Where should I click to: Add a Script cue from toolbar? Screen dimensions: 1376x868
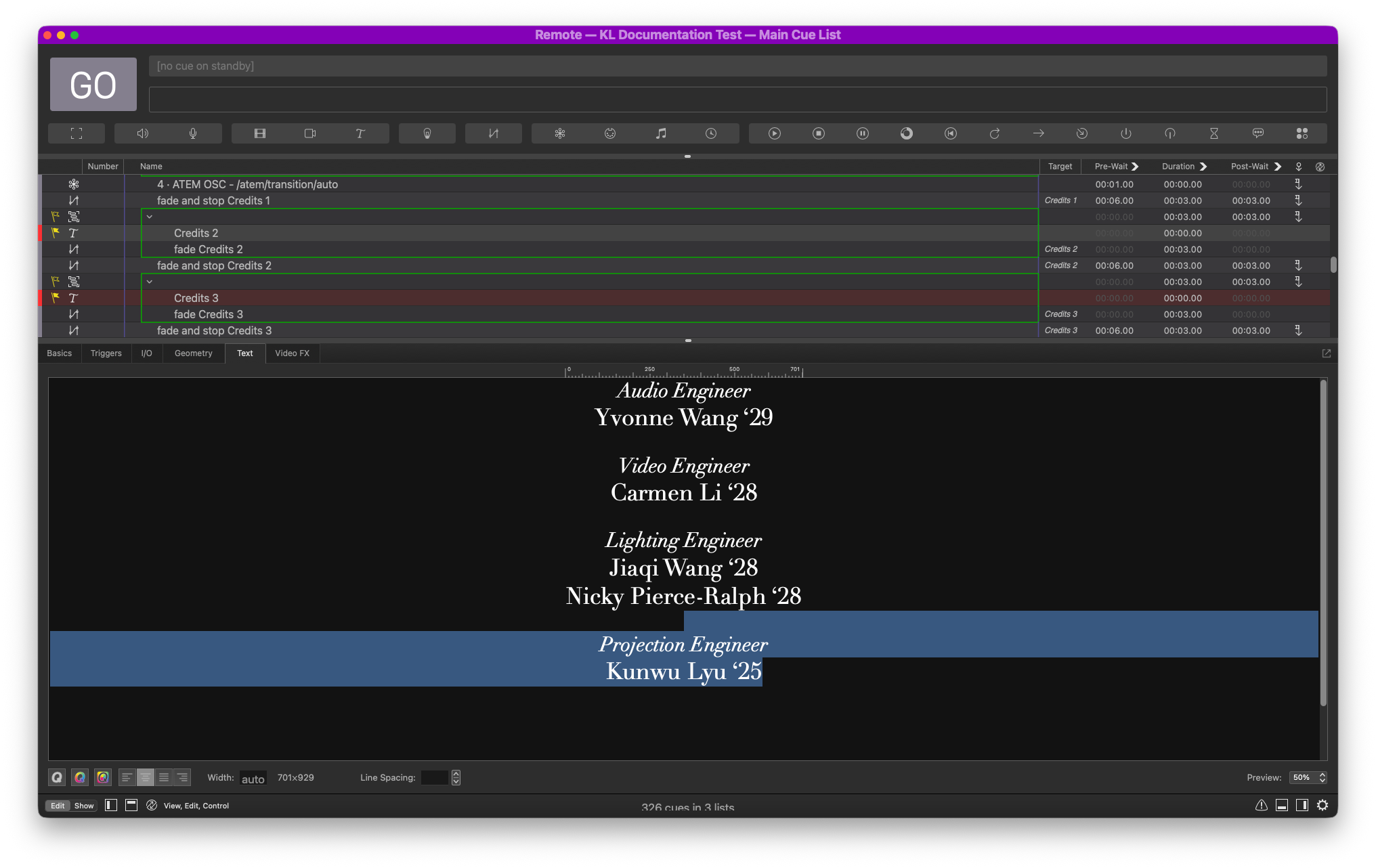(1302, 133)
